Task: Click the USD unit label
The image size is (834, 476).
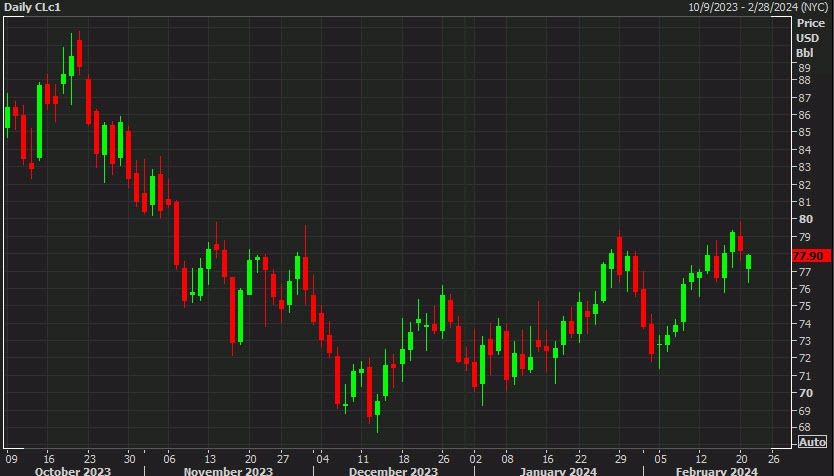Action: point(807,38)
